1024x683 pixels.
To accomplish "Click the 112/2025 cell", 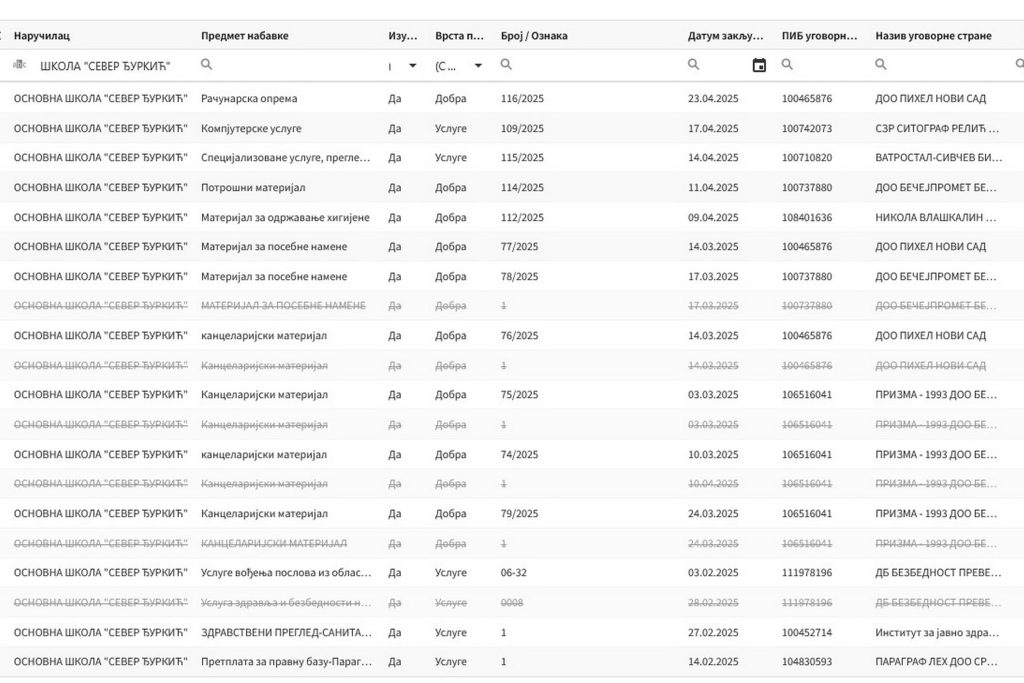I will pyautogui.click(x=522, y=217).
